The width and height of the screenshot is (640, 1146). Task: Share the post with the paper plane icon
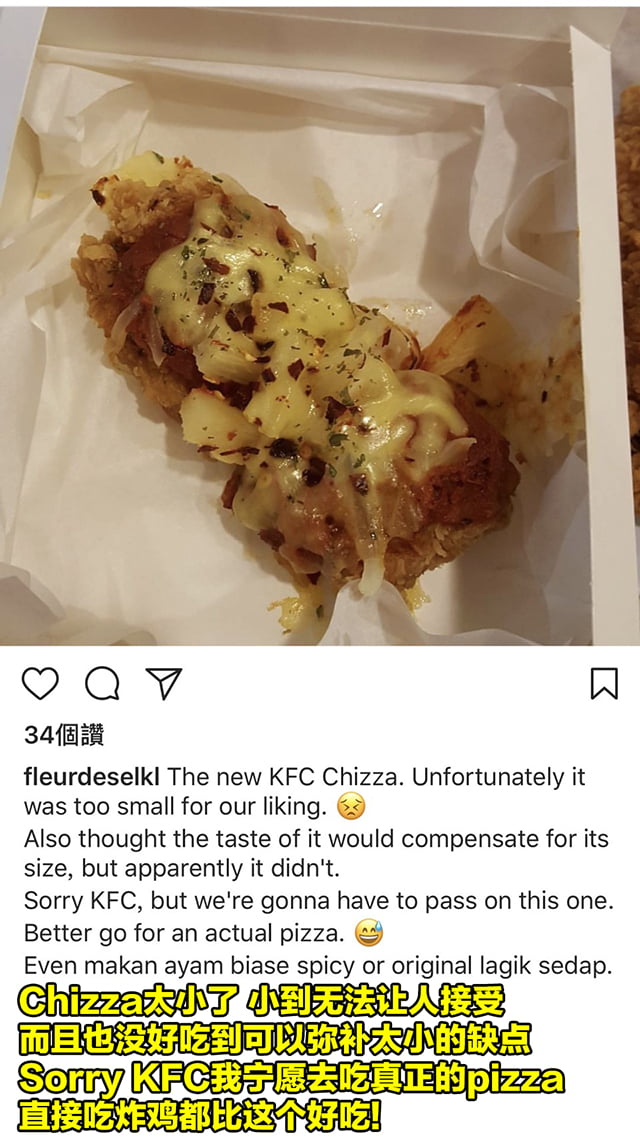164,683
